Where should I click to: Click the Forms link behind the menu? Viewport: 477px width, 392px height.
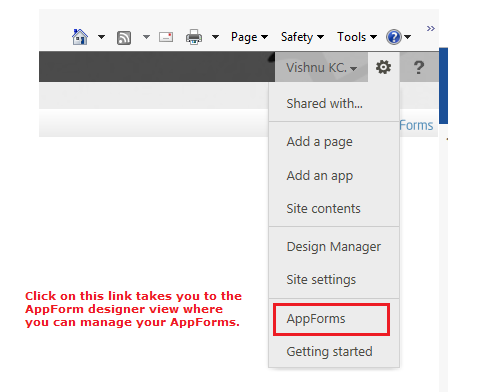[416, 125]
